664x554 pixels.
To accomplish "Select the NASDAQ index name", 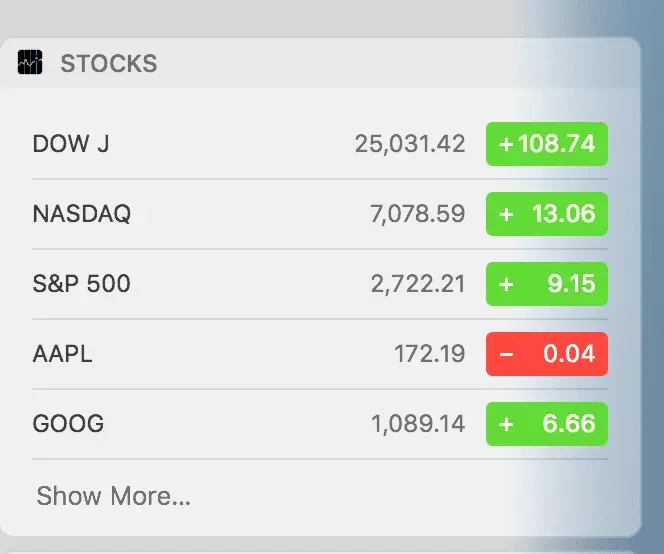I will point(82,214).
